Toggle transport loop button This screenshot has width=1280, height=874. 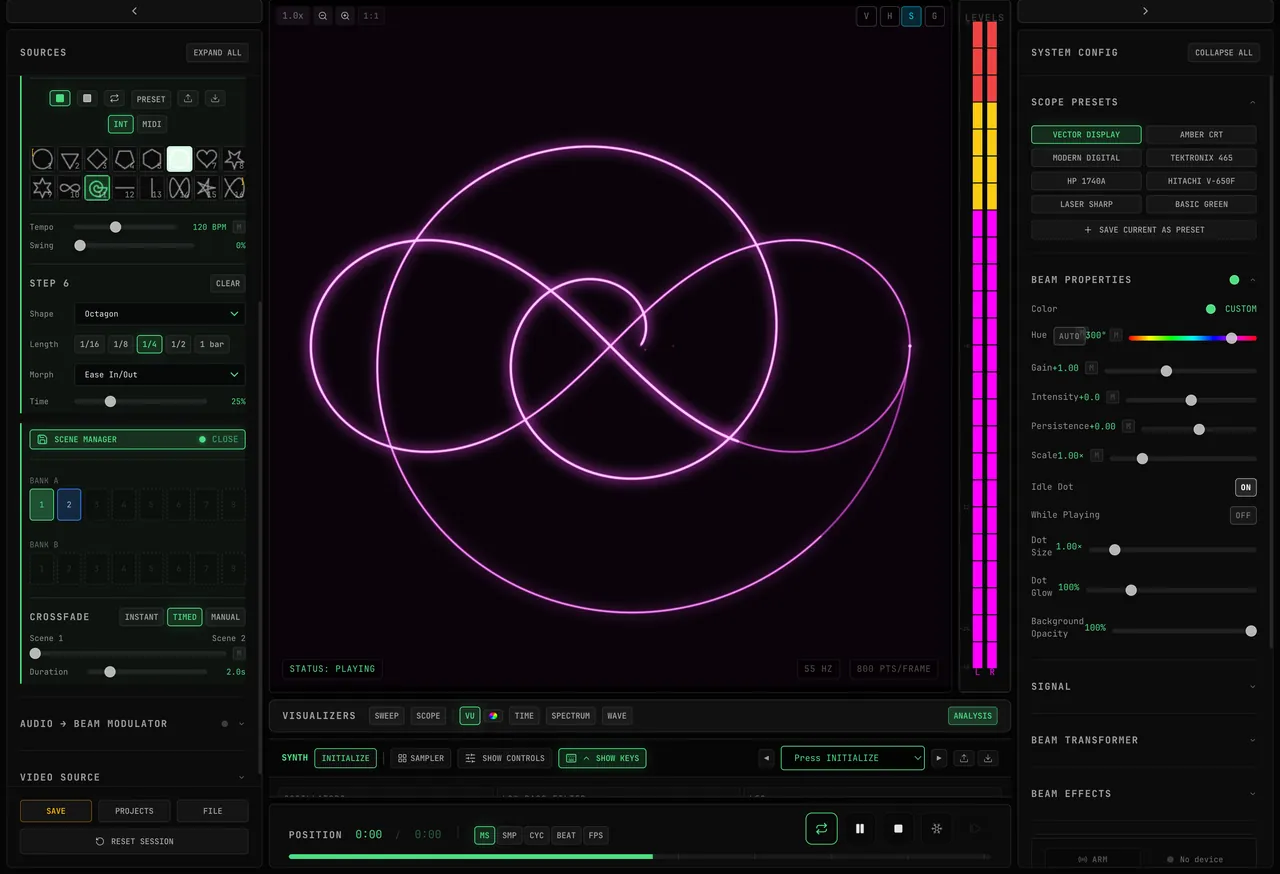coord(821,828)
